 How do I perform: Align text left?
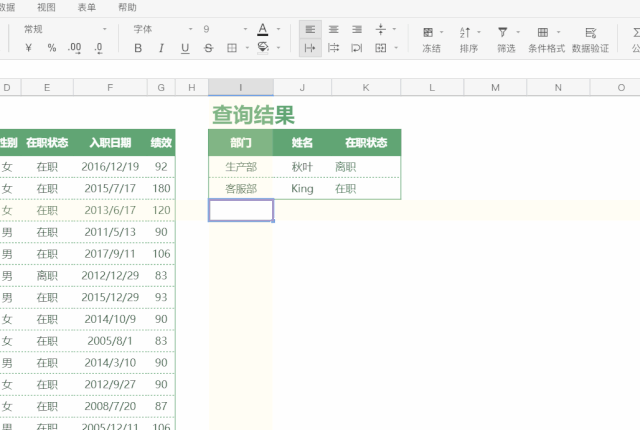tap(310, 29)
